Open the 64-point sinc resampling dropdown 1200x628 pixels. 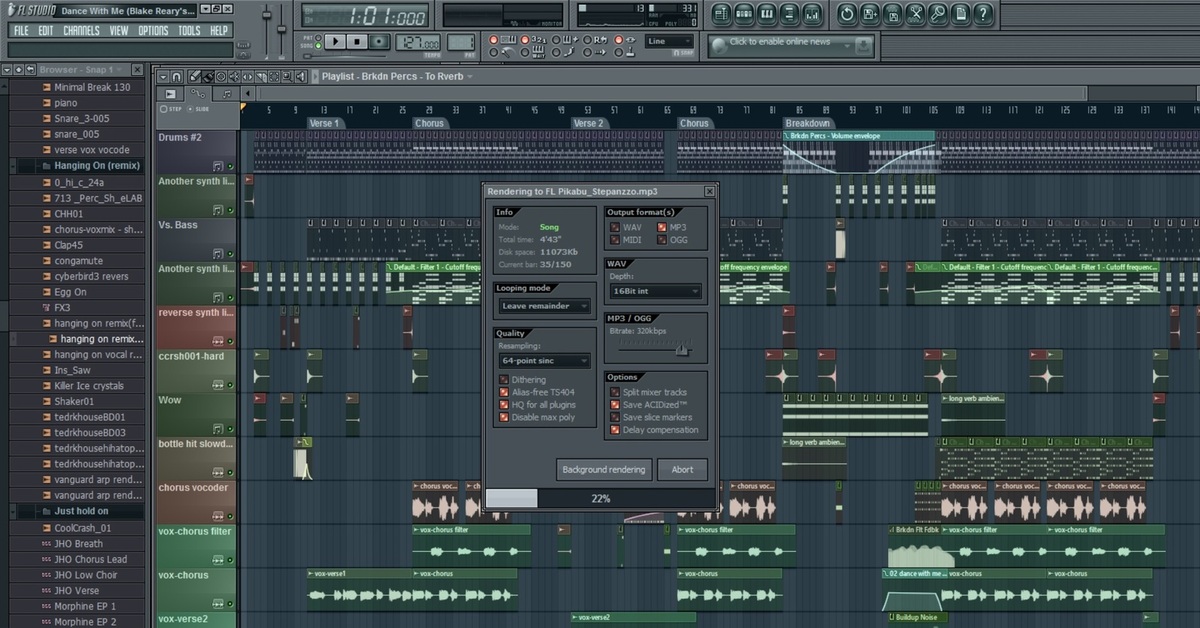tap(545, 360)
